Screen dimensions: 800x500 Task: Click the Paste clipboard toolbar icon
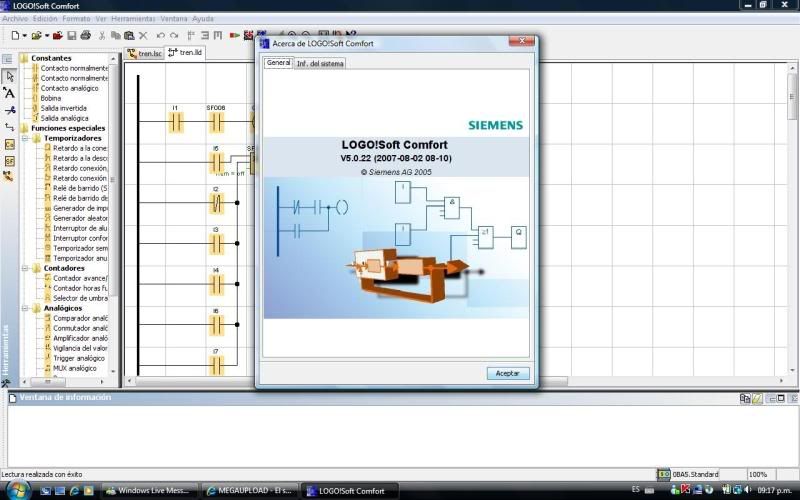(x=129, y=35)
